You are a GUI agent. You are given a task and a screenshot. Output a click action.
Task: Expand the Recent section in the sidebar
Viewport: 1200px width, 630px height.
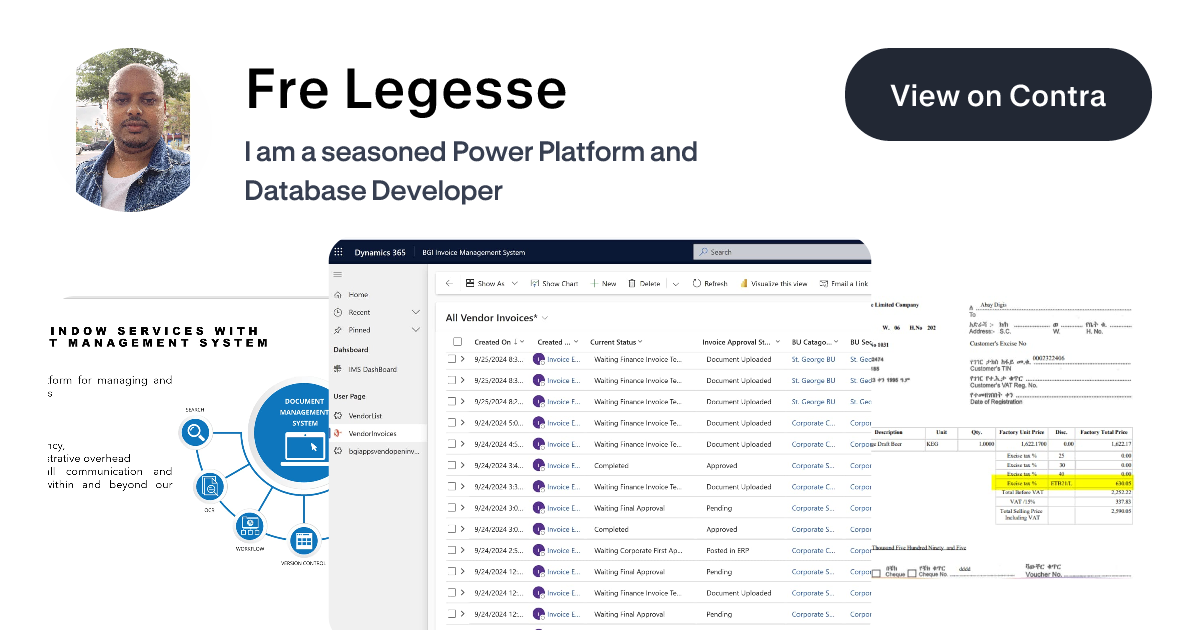coord(416,312)
